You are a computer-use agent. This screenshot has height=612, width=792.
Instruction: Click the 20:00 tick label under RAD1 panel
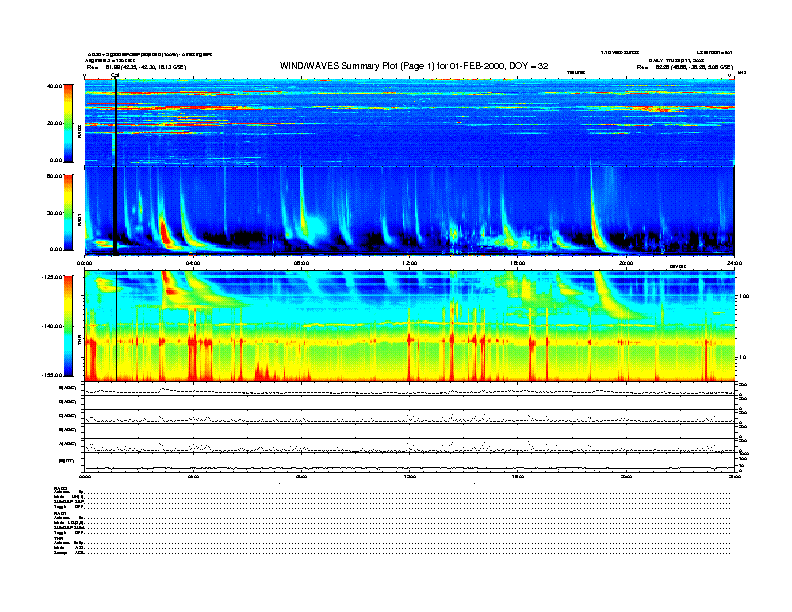pos(626,263)
